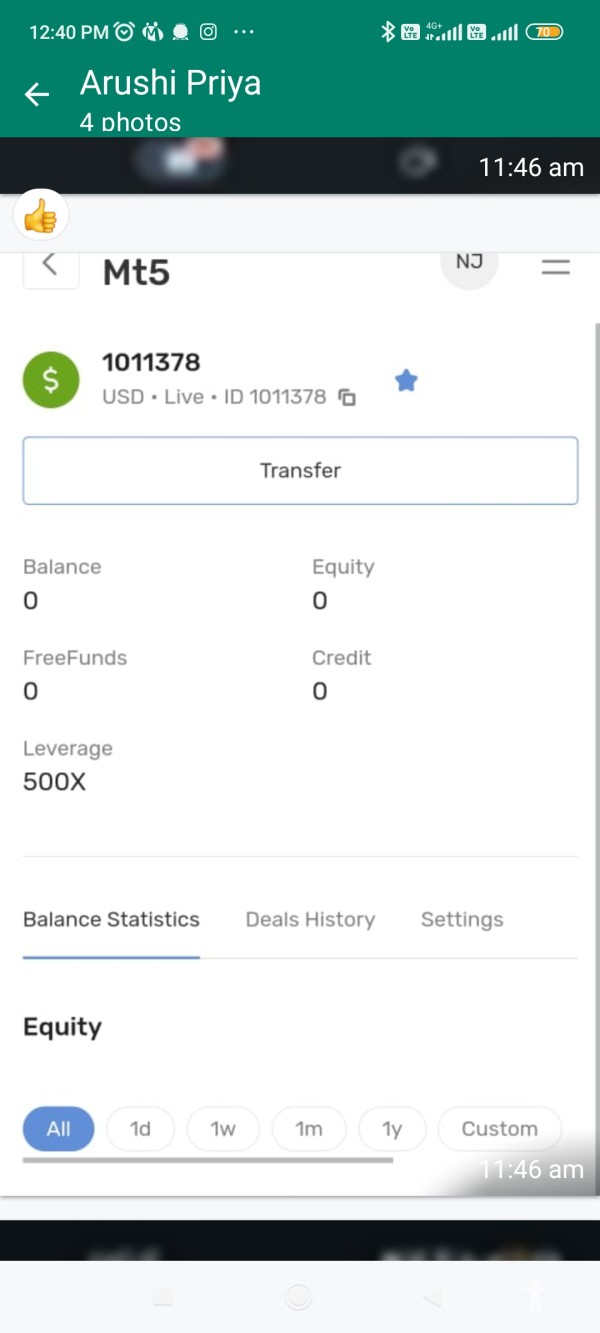Go to the Settings tab

(x=462, y=919)
